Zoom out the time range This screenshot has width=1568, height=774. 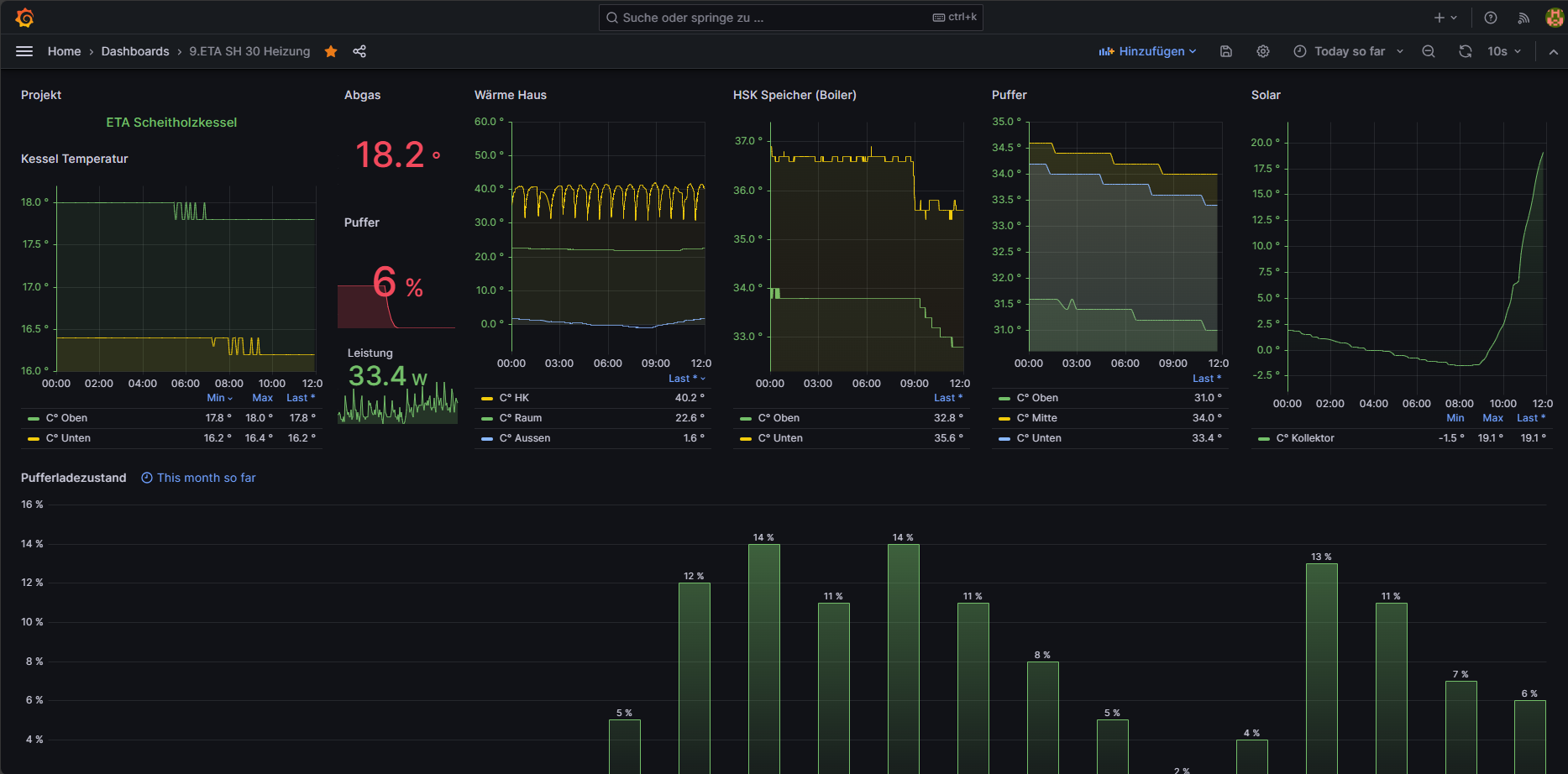[x=1429, y=51]
